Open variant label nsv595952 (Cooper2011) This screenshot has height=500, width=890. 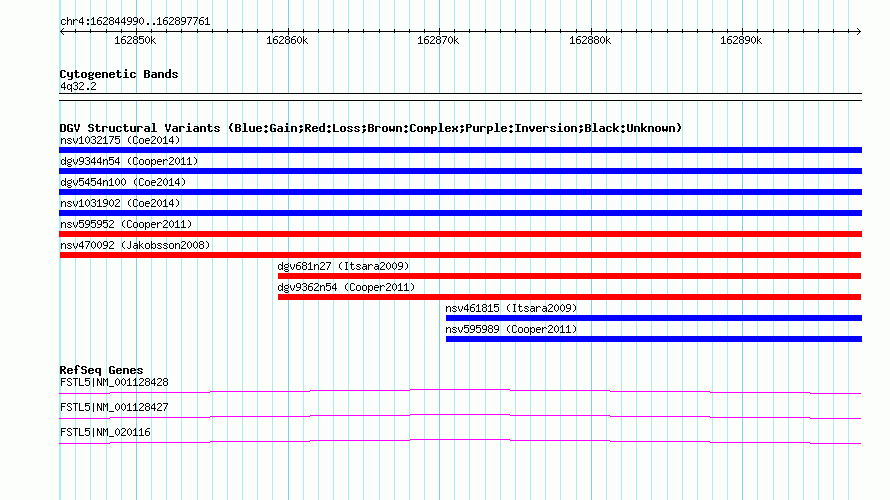coord(126,224)
